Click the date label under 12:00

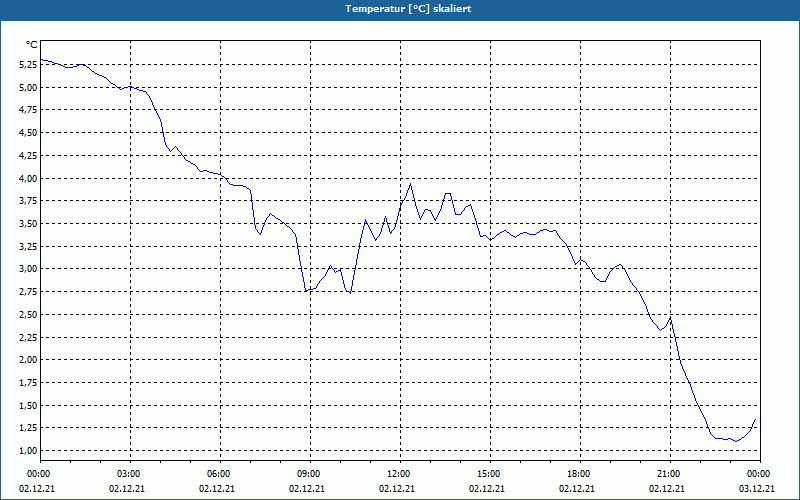point(396,489)
